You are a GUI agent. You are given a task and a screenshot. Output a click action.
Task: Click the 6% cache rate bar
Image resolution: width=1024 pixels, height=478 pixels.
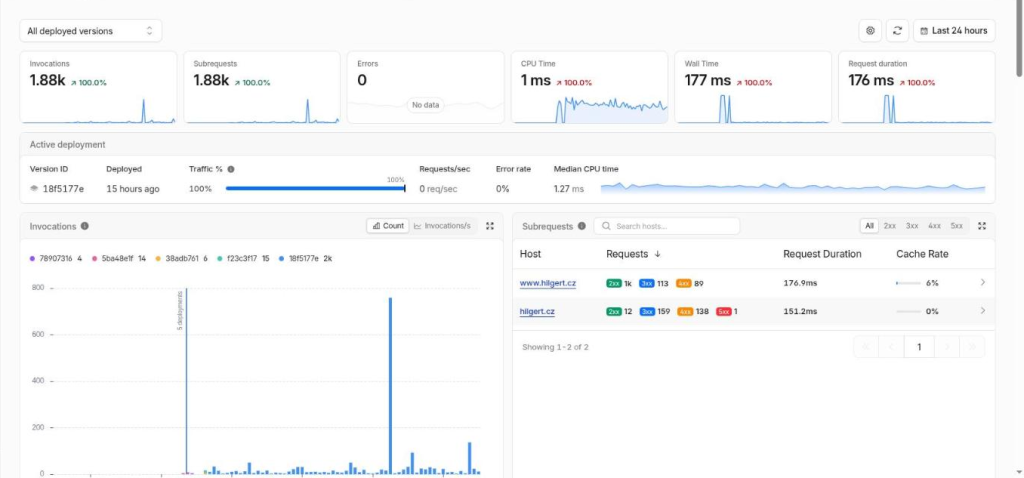tap(908, 283)
